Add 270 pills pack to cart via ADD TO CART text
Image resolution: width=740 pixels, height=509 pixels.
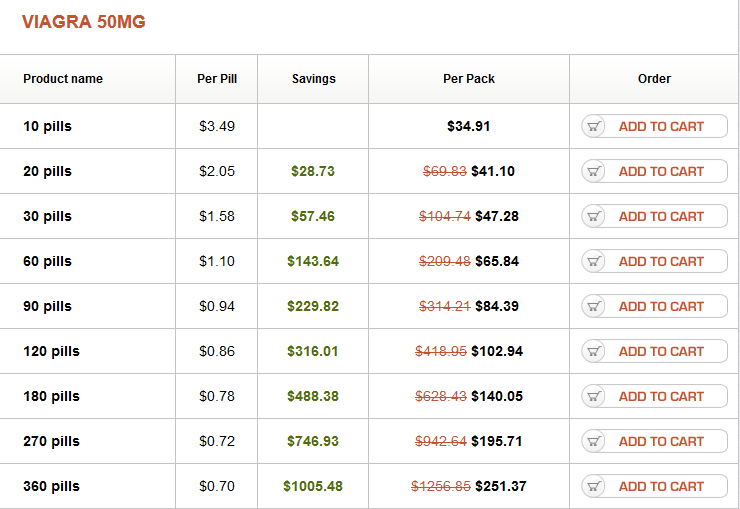(x=661, y=441)
